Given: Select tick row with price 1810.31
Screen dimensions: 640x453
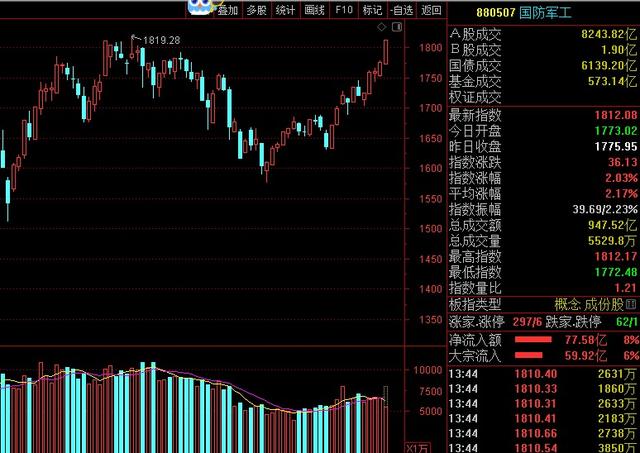Looking at the screenshot, I should (x=543, y=404).
